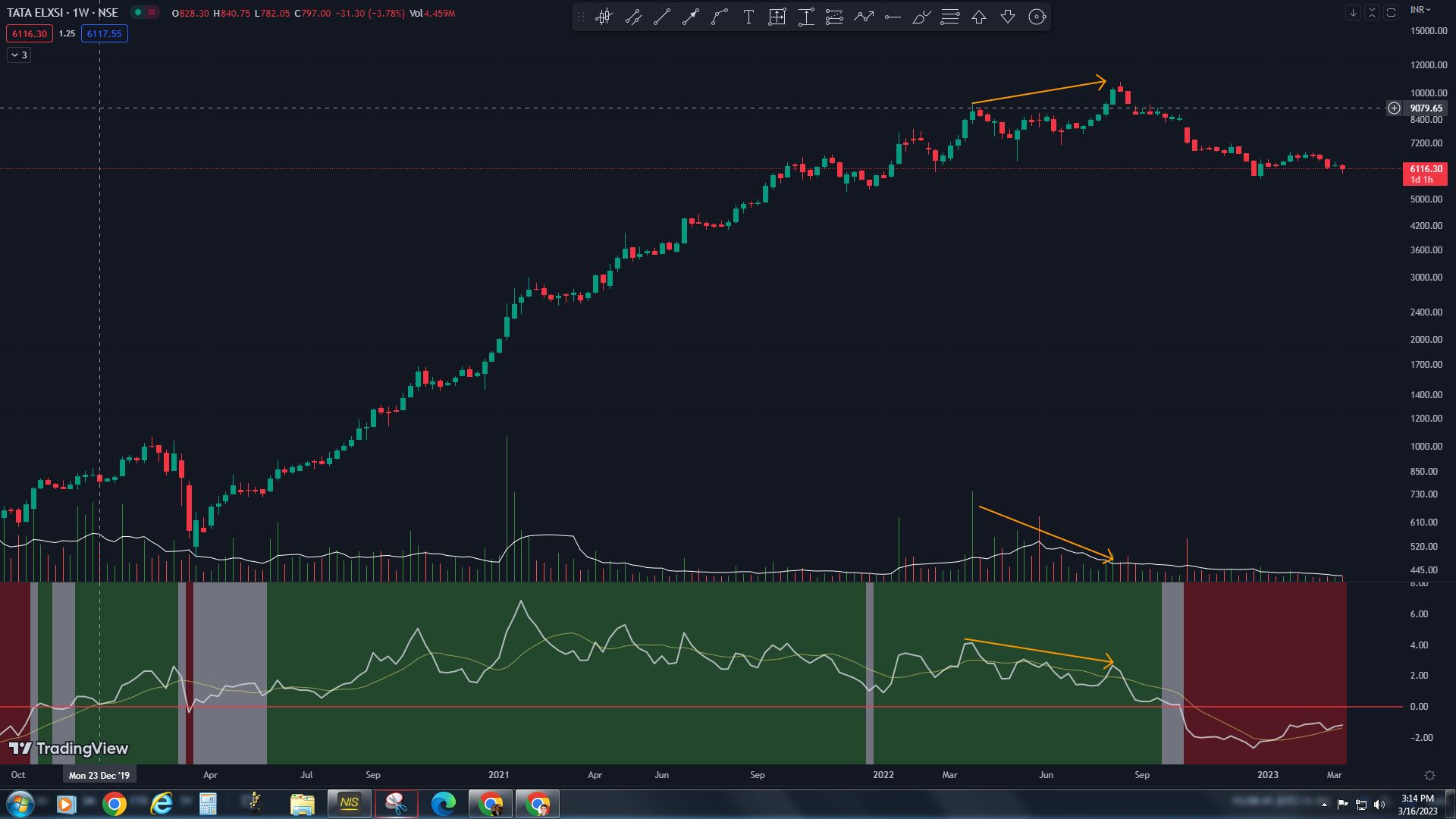Click the red sell price 6116.30 button

point(30,33)
